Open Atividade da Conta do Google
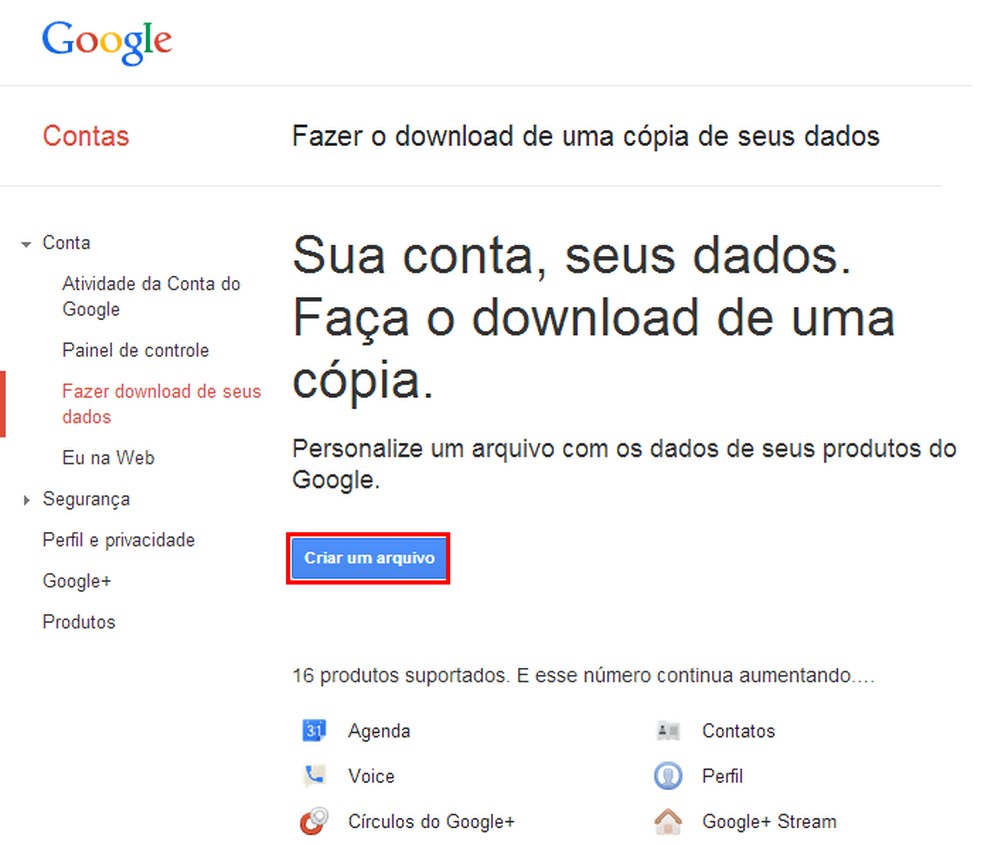Viewport: 984px width, 845px height. tap(151, 296)
